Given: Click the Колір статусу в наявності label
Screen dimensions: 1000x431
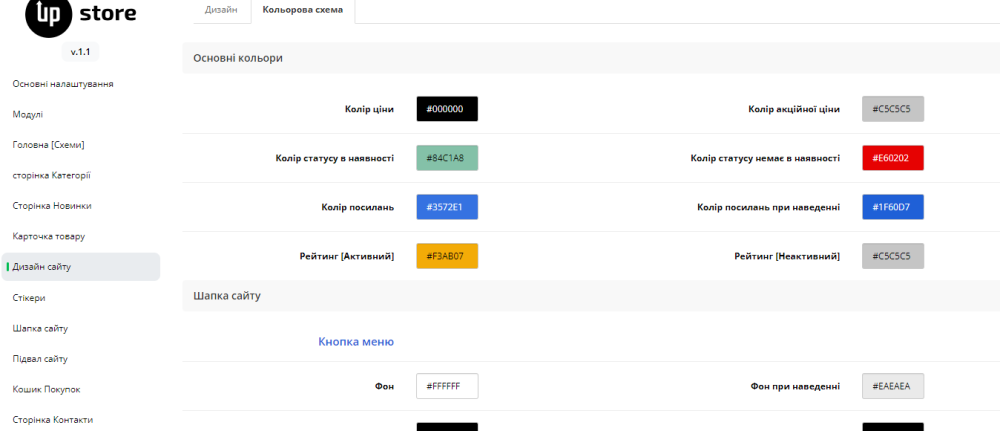Looking at the screenshot, I should (x=335, y=158).
